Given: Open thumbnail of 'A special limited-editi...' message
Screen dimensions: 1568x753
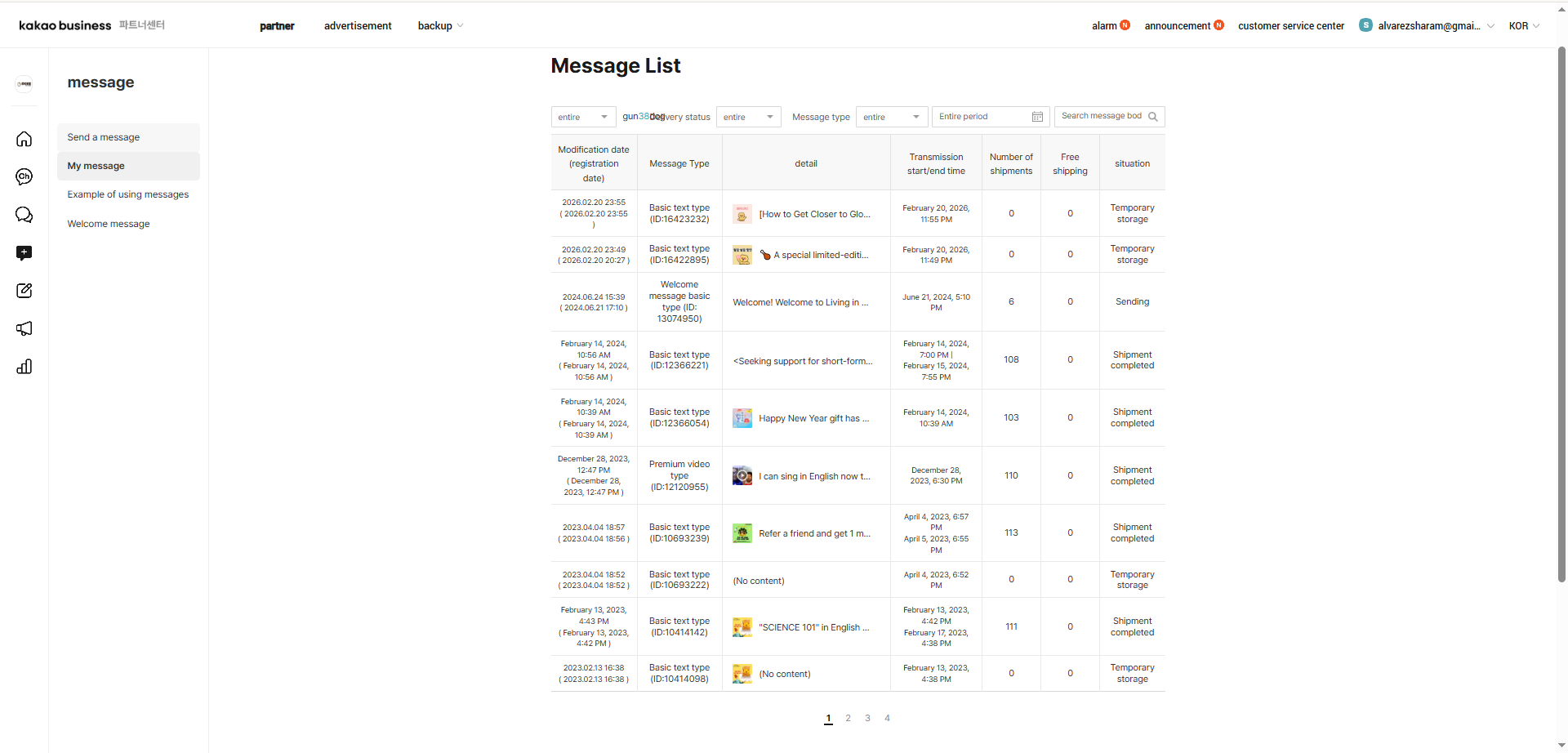Looking at the screenshot, I should tap(742, 255).
